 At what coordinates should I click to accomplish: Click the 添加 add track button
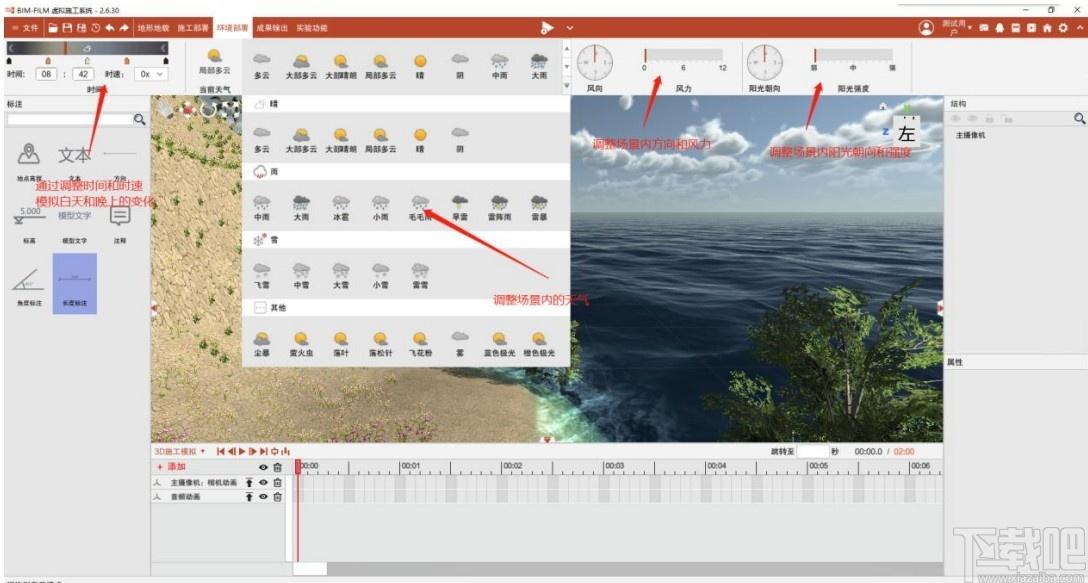click(x=171, y=467)
